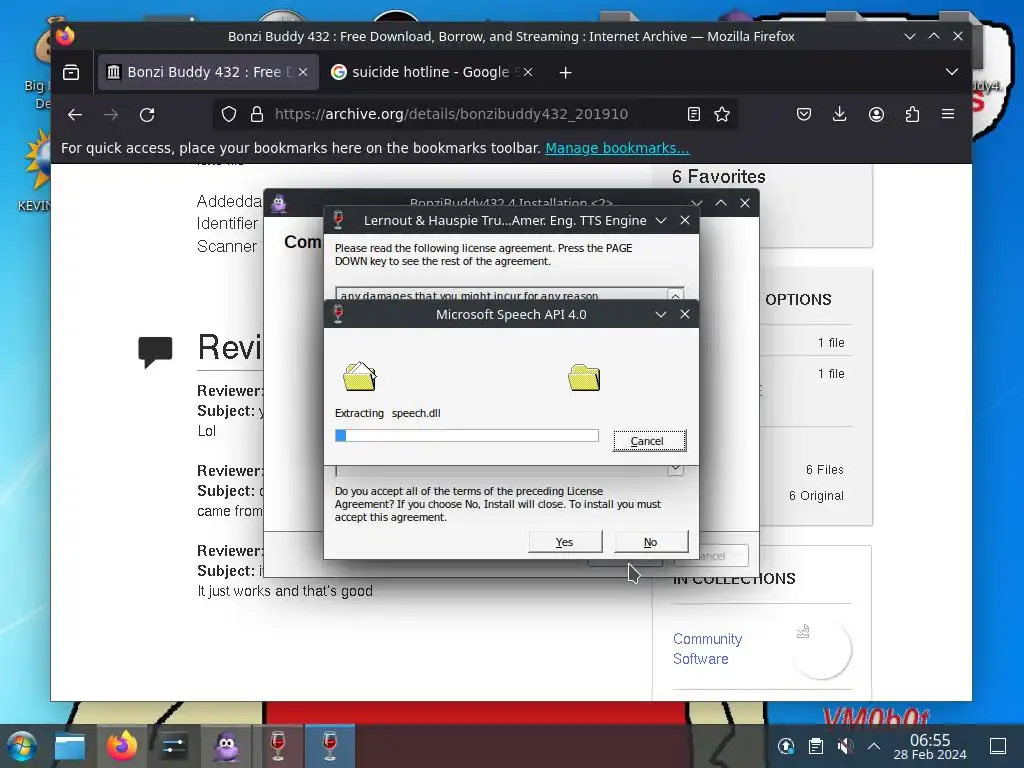The width and height of the screenshot is (1024, 768).
Task: Click the '6 Files' text in options
Action: point(824,470)
